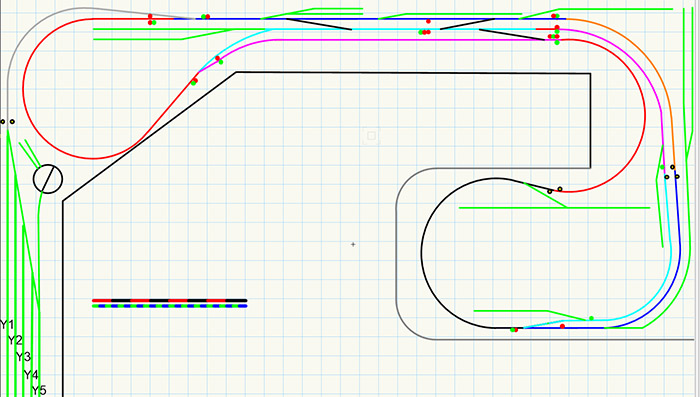Click the small plus crosshair marker

coord(353,244)
